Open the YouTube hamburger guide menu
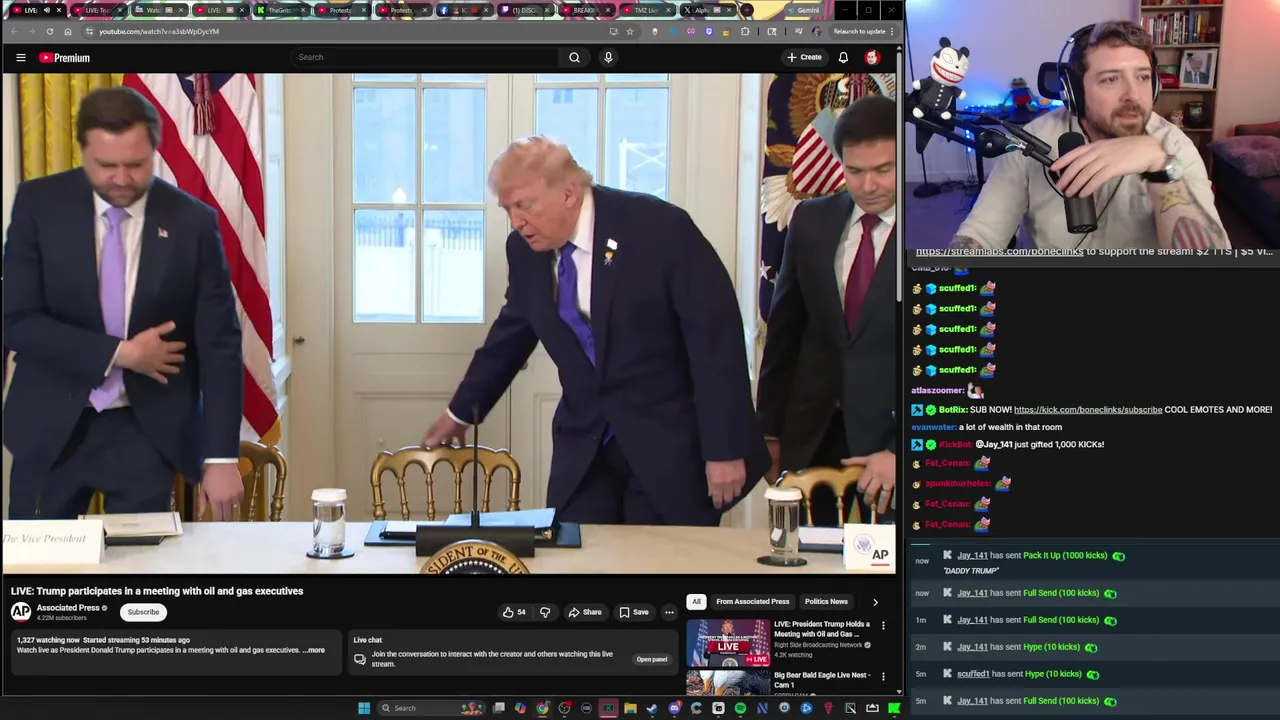Image resolution: width=1280 pixels, height=720 pixels. click(x=20, y=57)
